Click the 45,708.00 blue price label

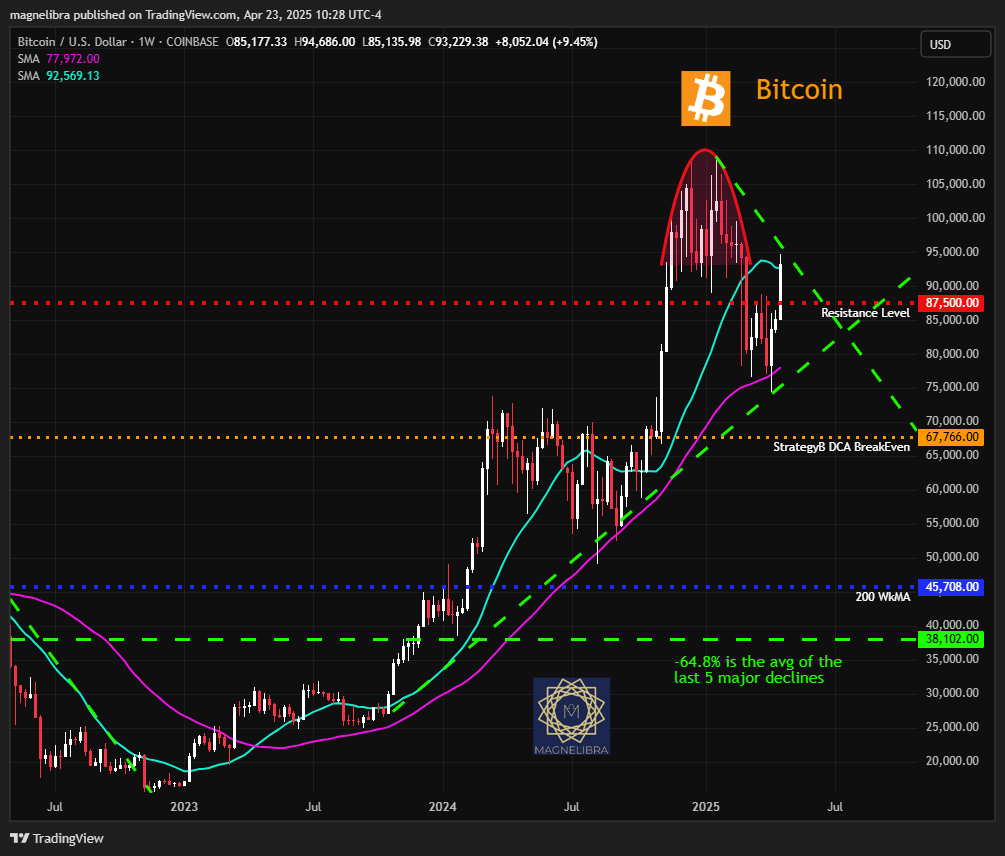click(x=951, y=587)
